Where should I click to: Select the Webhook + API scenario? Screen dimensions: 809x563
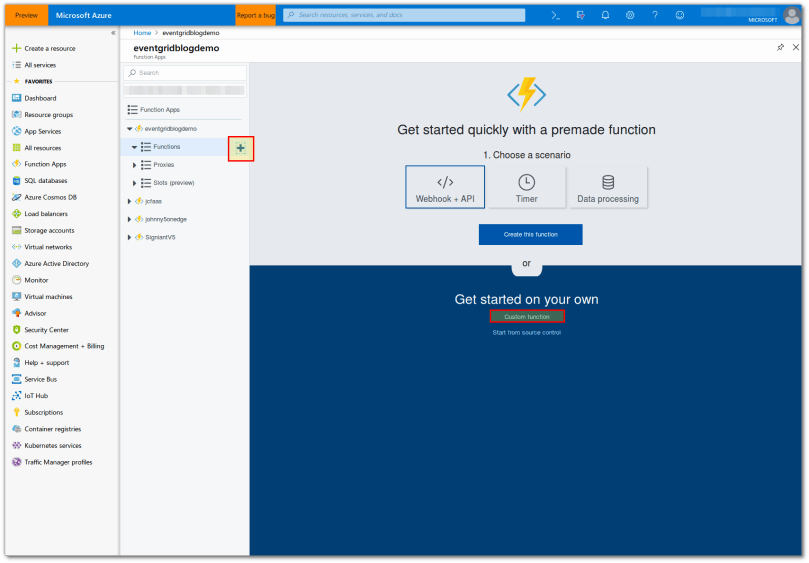pyautogui.click(x=445, y=187)
